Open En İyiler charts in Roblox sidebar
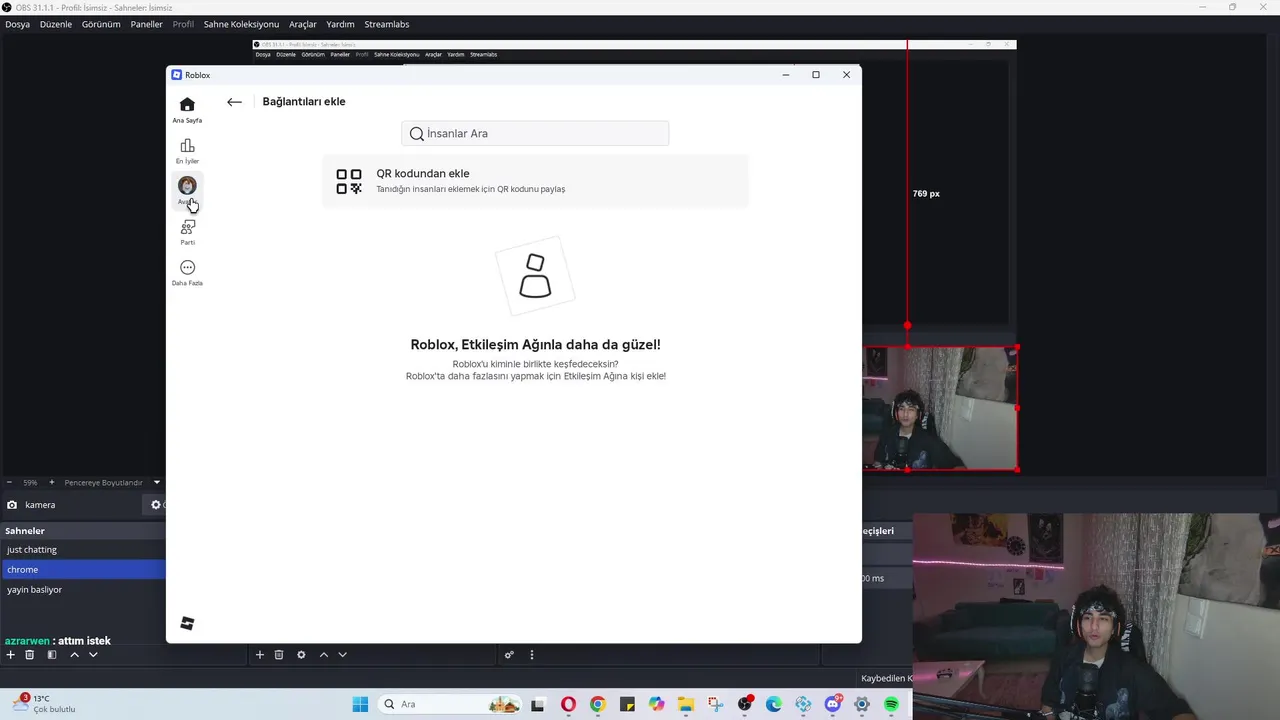1280x720 pixels. (187, 151)
